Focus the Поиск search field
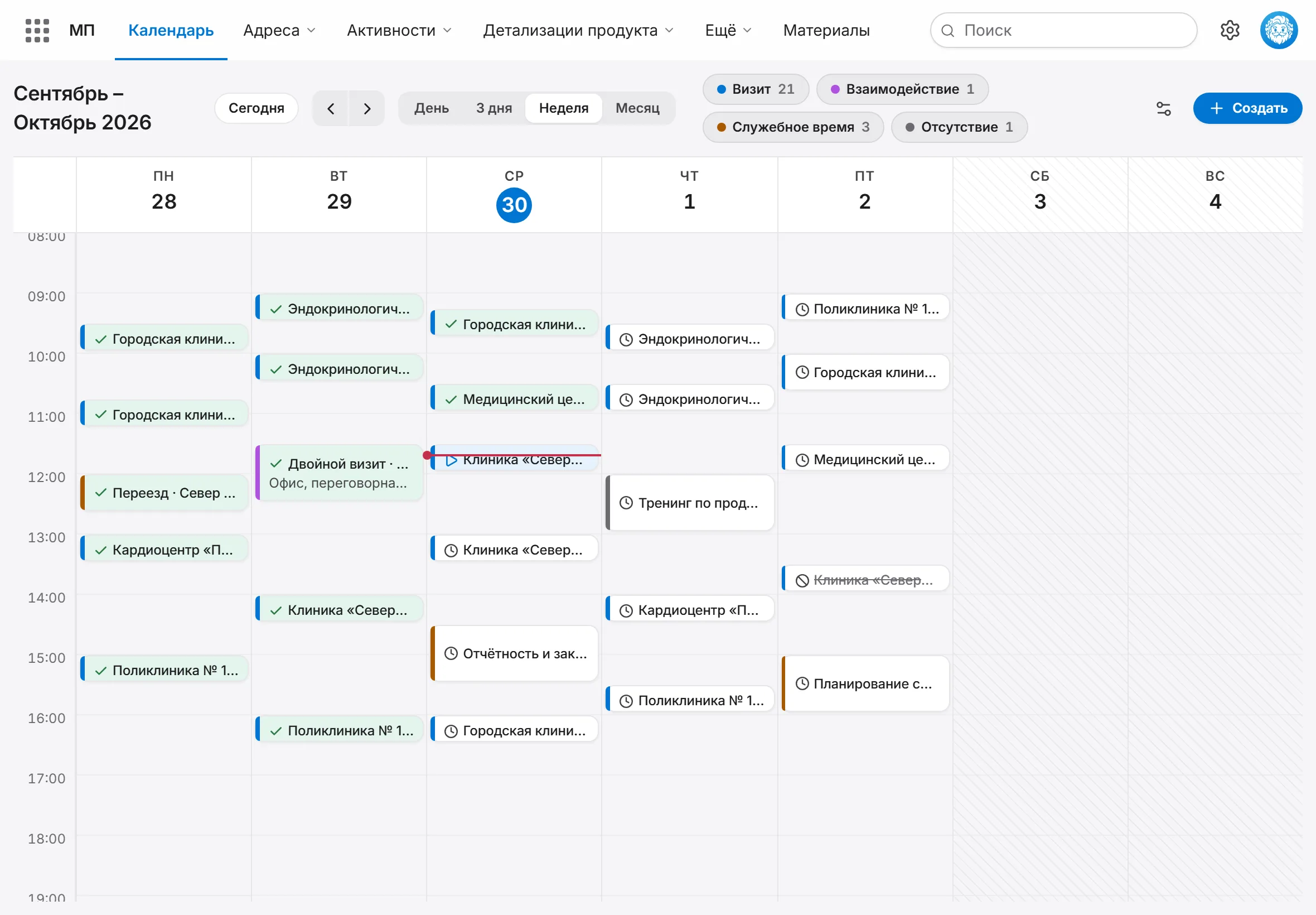 tap(1063, 30)
